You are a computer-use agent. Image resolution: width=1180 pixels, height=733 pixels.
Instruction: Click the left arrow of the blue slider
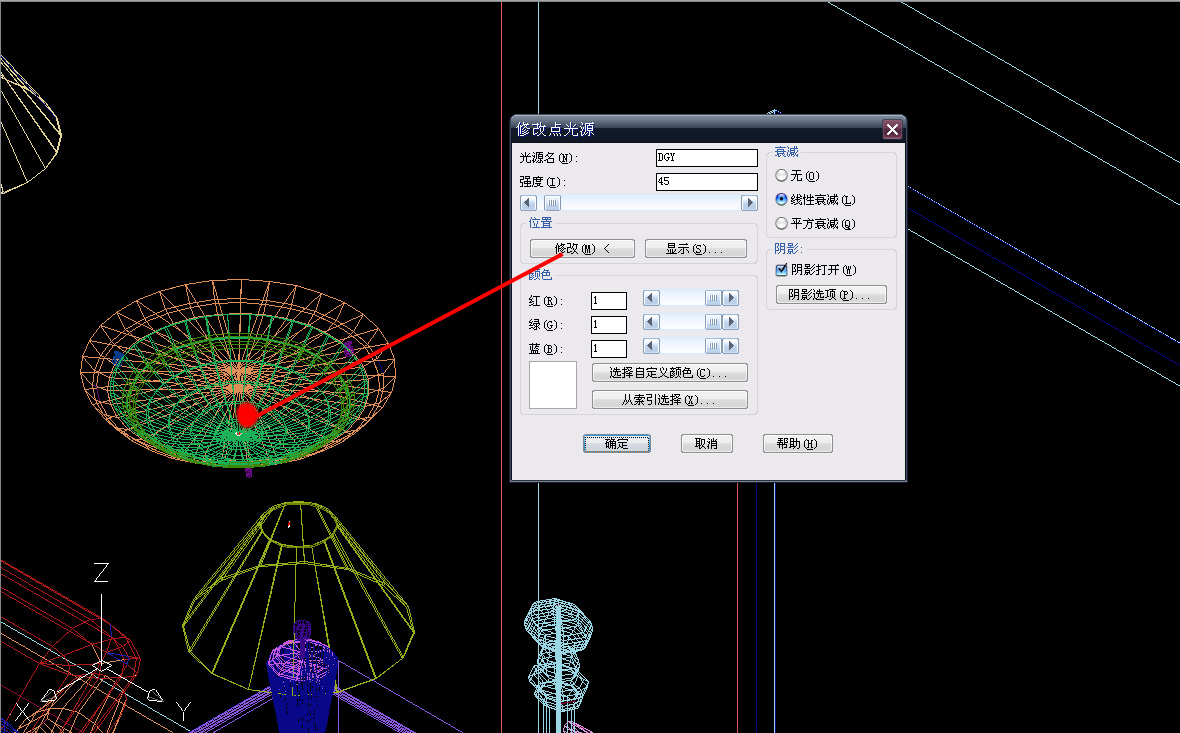pyautogui.click(x=652, y=346)
